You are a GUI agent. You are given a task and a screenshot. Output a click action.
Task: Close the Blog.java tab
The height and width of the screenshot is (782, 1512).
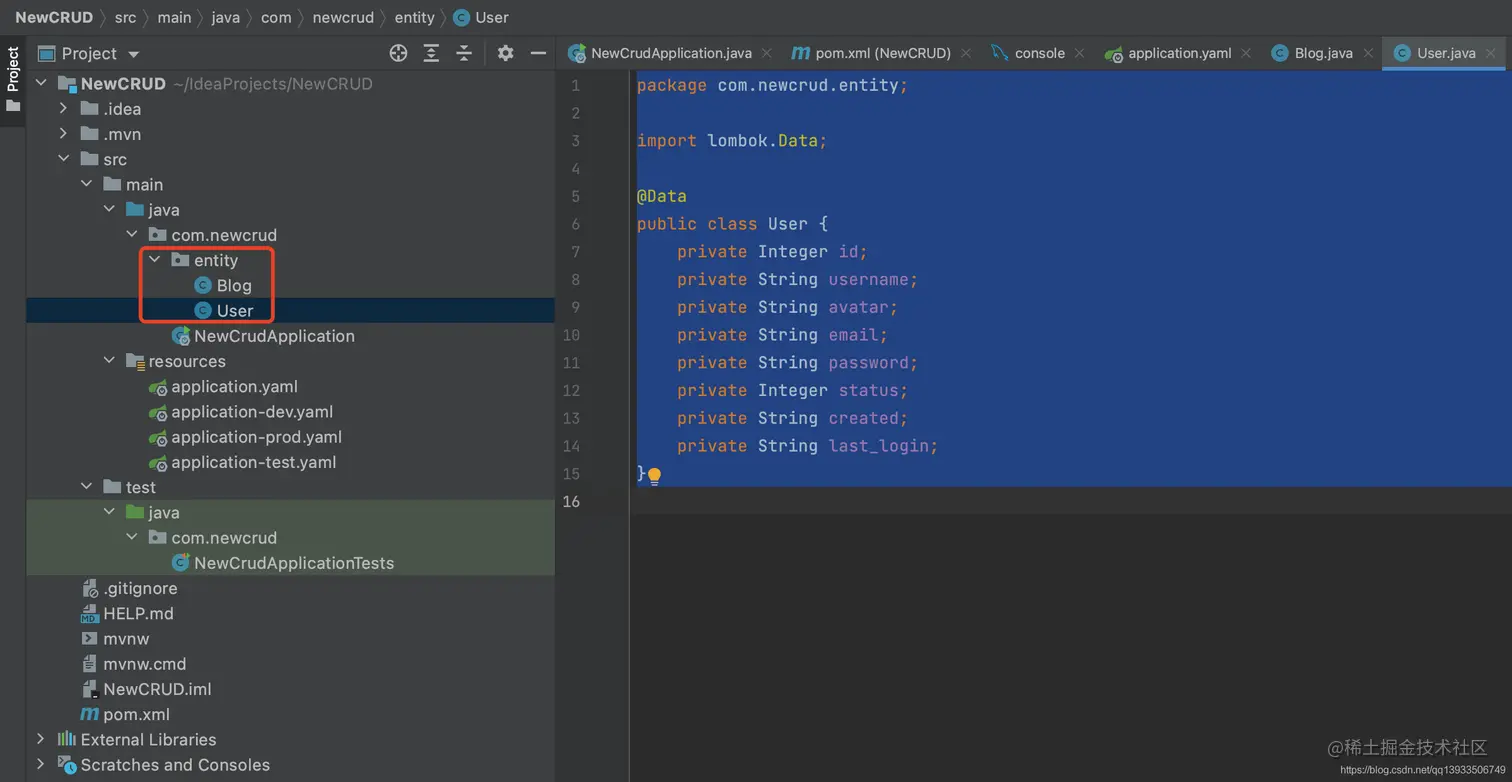point(1367,53)
